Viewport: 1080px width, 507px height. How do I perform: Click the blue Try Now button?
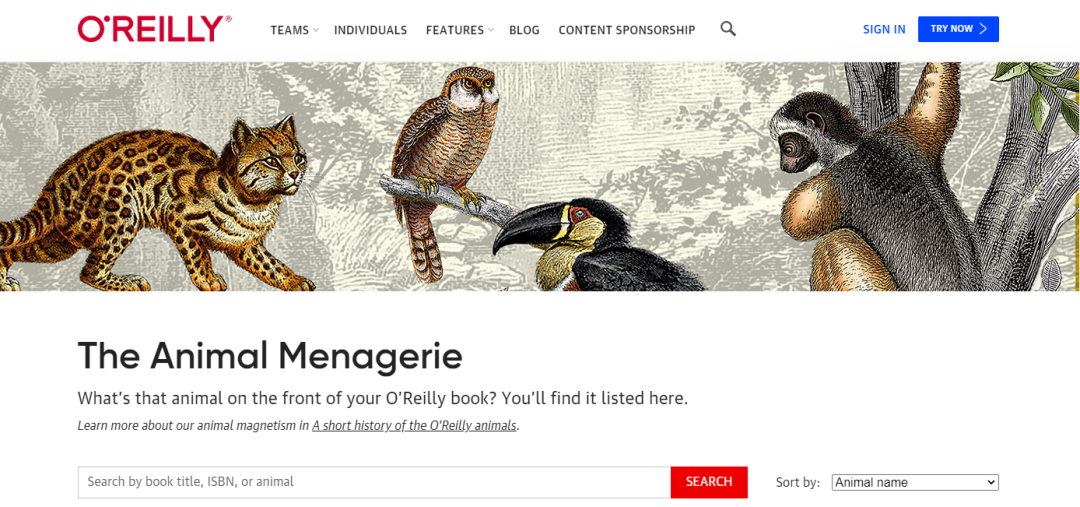(958, 29)
